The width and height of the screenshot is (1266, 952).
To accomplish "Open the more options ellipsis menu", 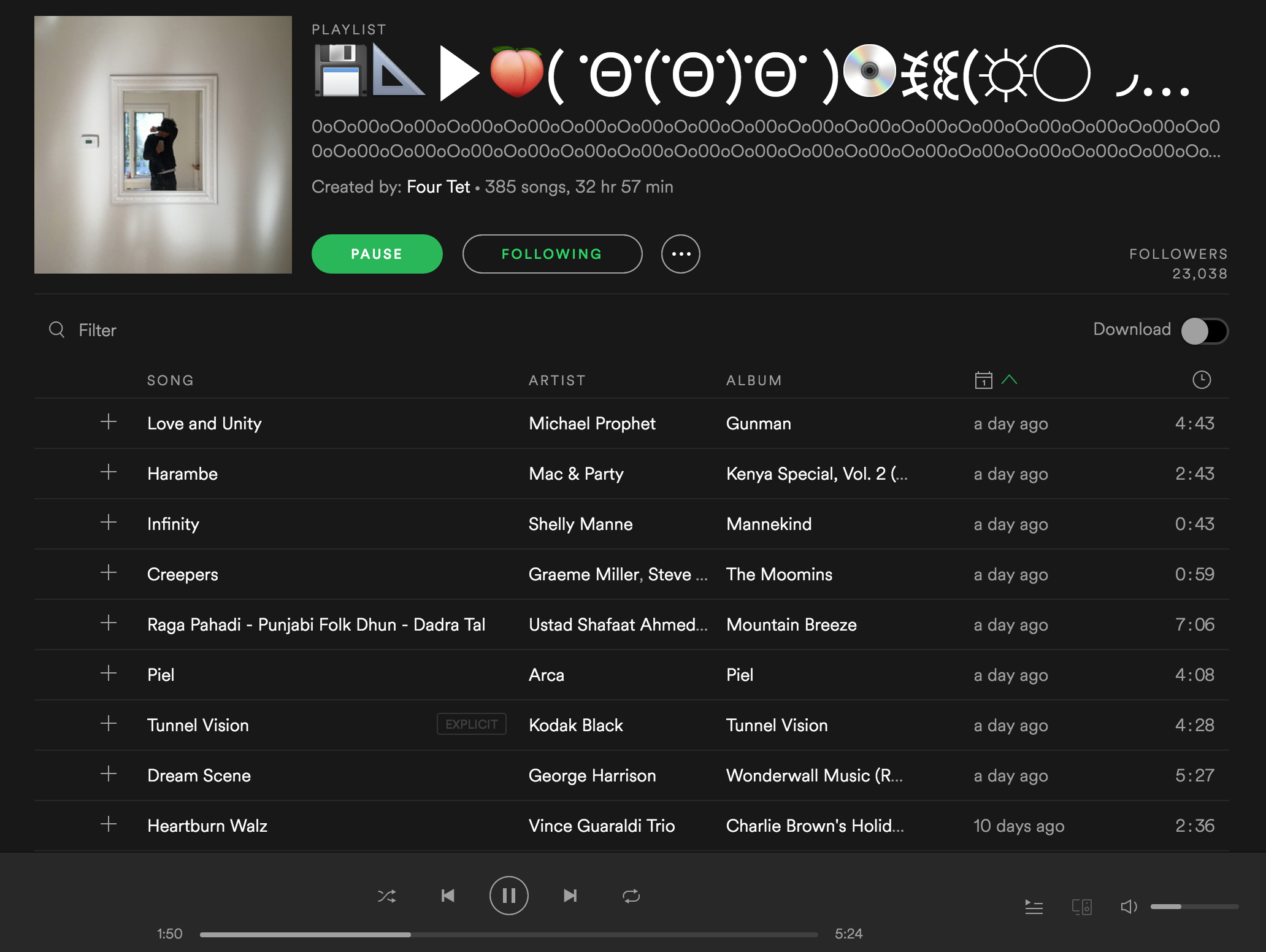I will (x=680, y=254).
